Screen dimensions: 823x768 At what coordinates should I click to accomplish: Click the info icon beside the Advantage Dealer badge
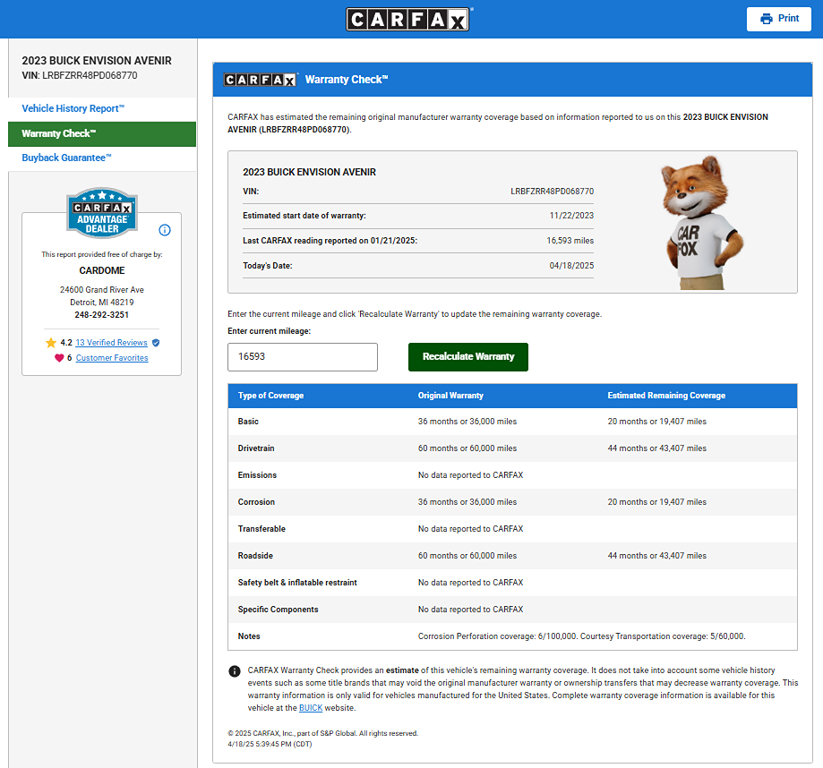(165, 230)
